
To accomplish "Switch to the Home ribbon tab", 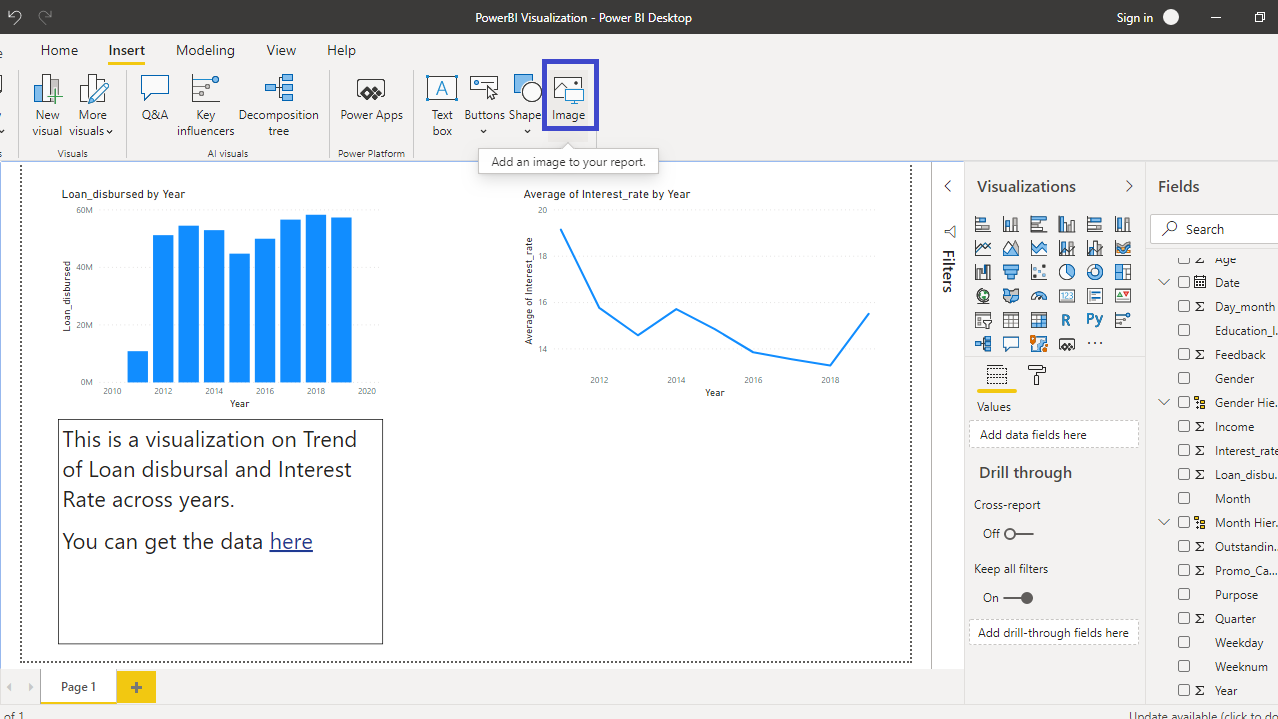I will (x=59, y=50).
